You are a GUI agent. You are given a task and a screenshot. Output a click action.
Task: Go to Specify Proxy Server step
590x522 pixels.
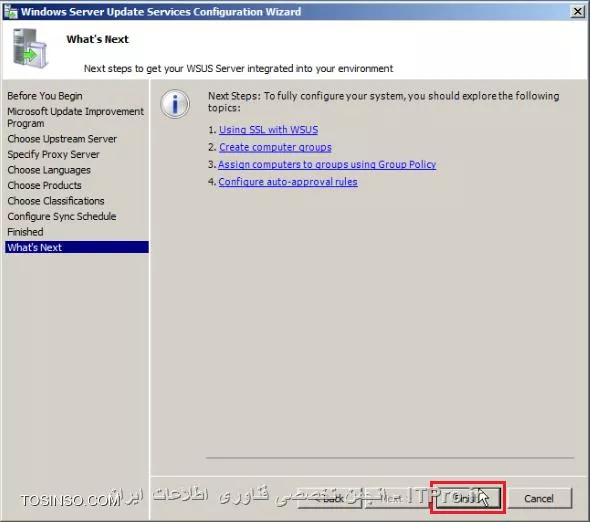(53, 154)
